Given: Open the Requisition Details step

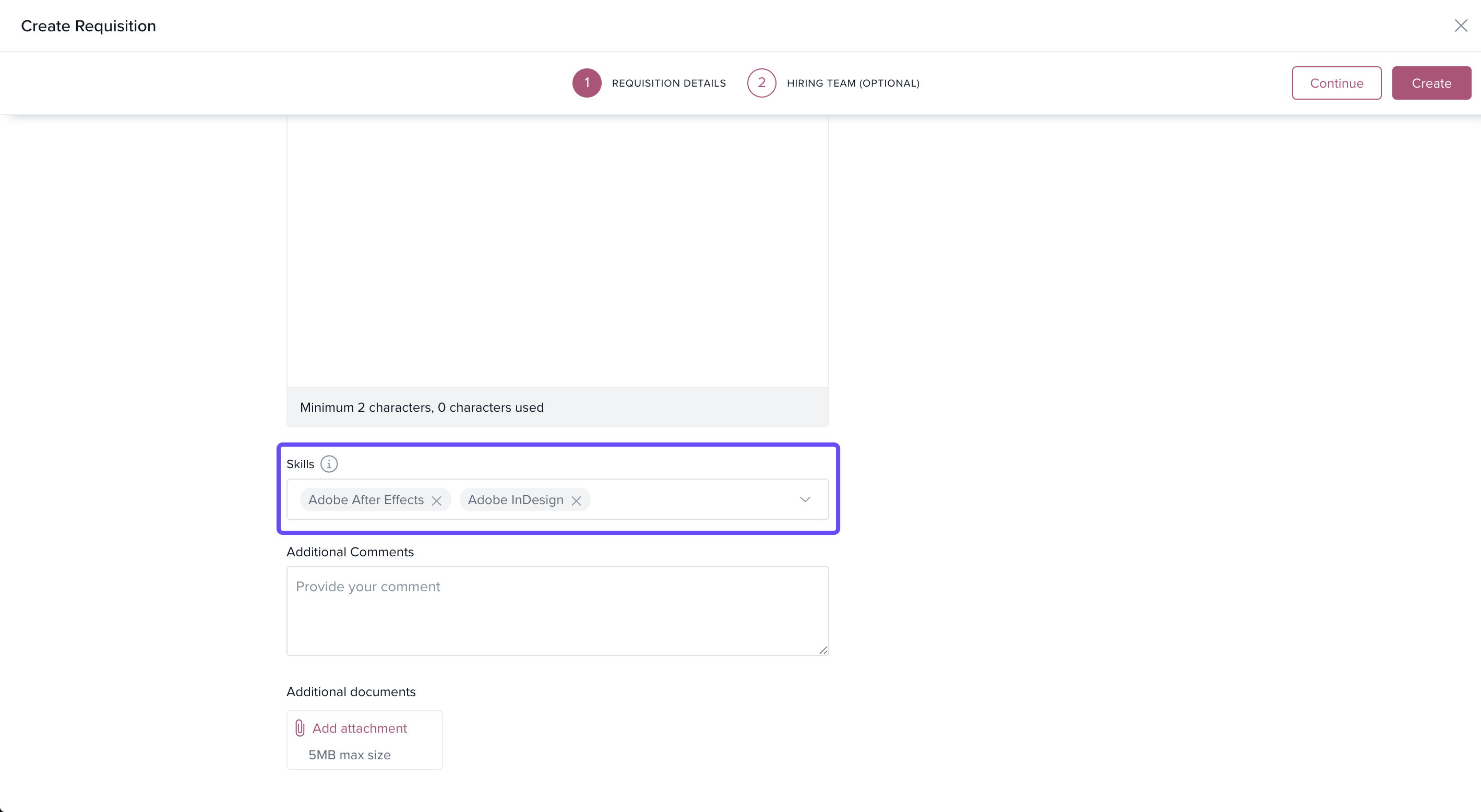Looking at the screenshot, I should 668,83.
